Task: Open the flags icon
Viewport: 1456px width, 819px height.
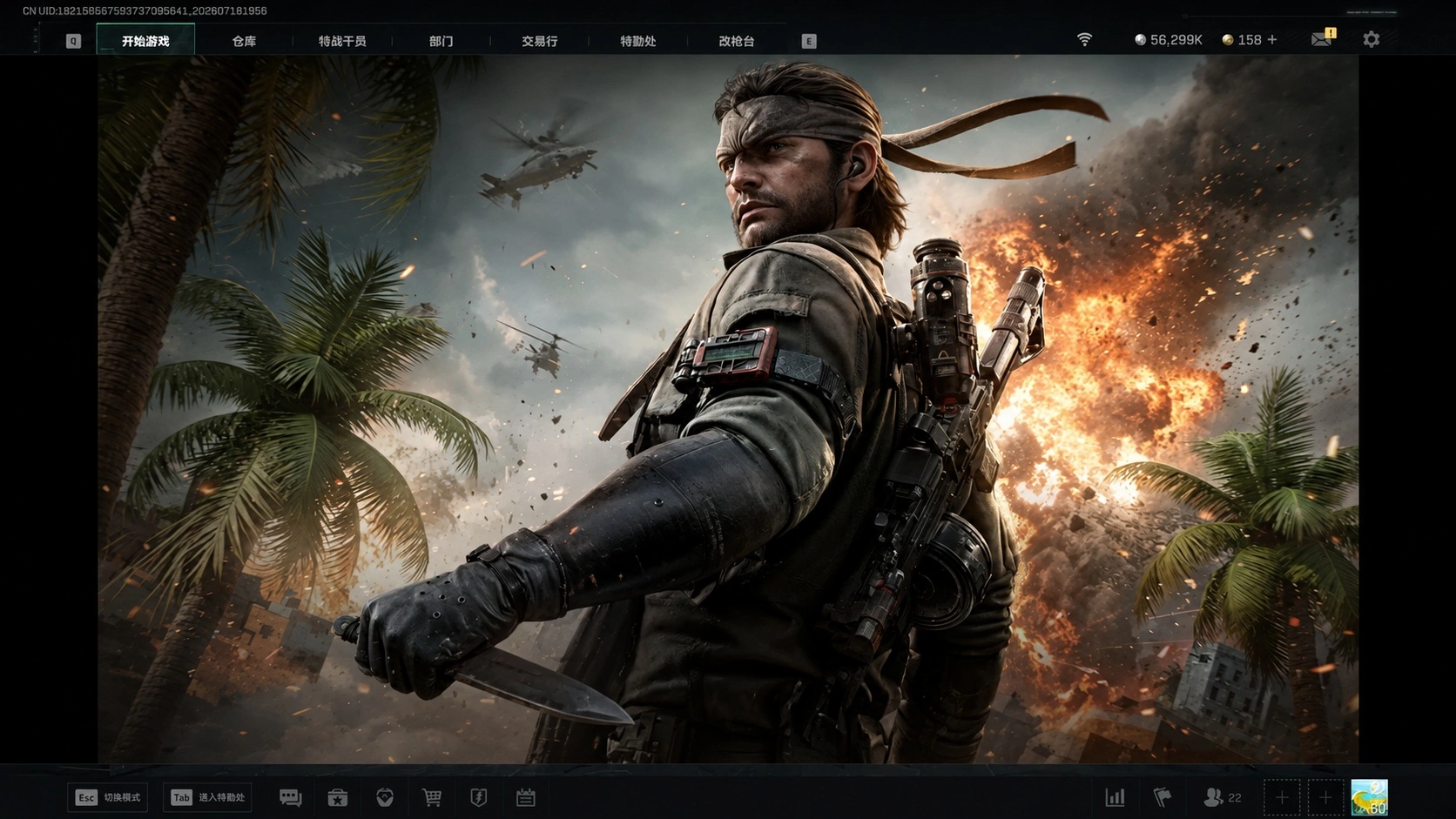Action: [x=1163, y=797]
